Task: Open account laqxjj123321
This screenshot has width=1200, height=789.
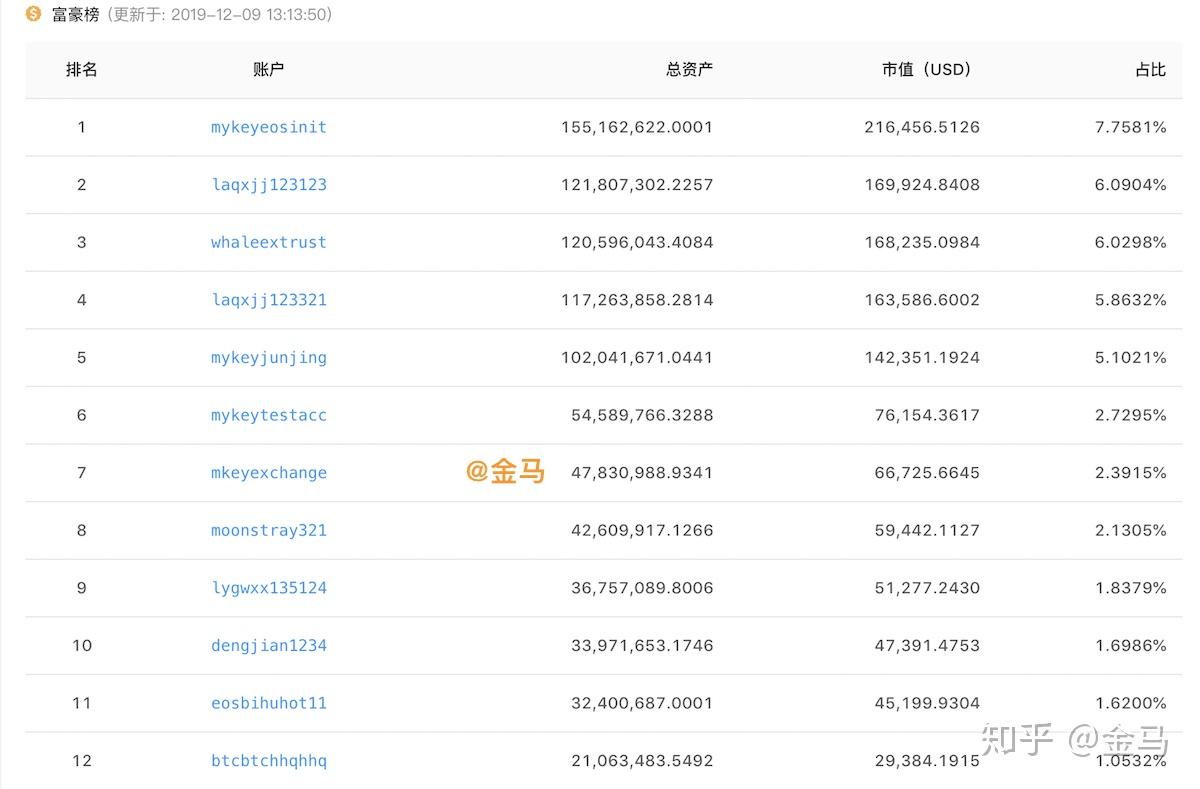Action: pyautogui.click(x=268, y=300)
